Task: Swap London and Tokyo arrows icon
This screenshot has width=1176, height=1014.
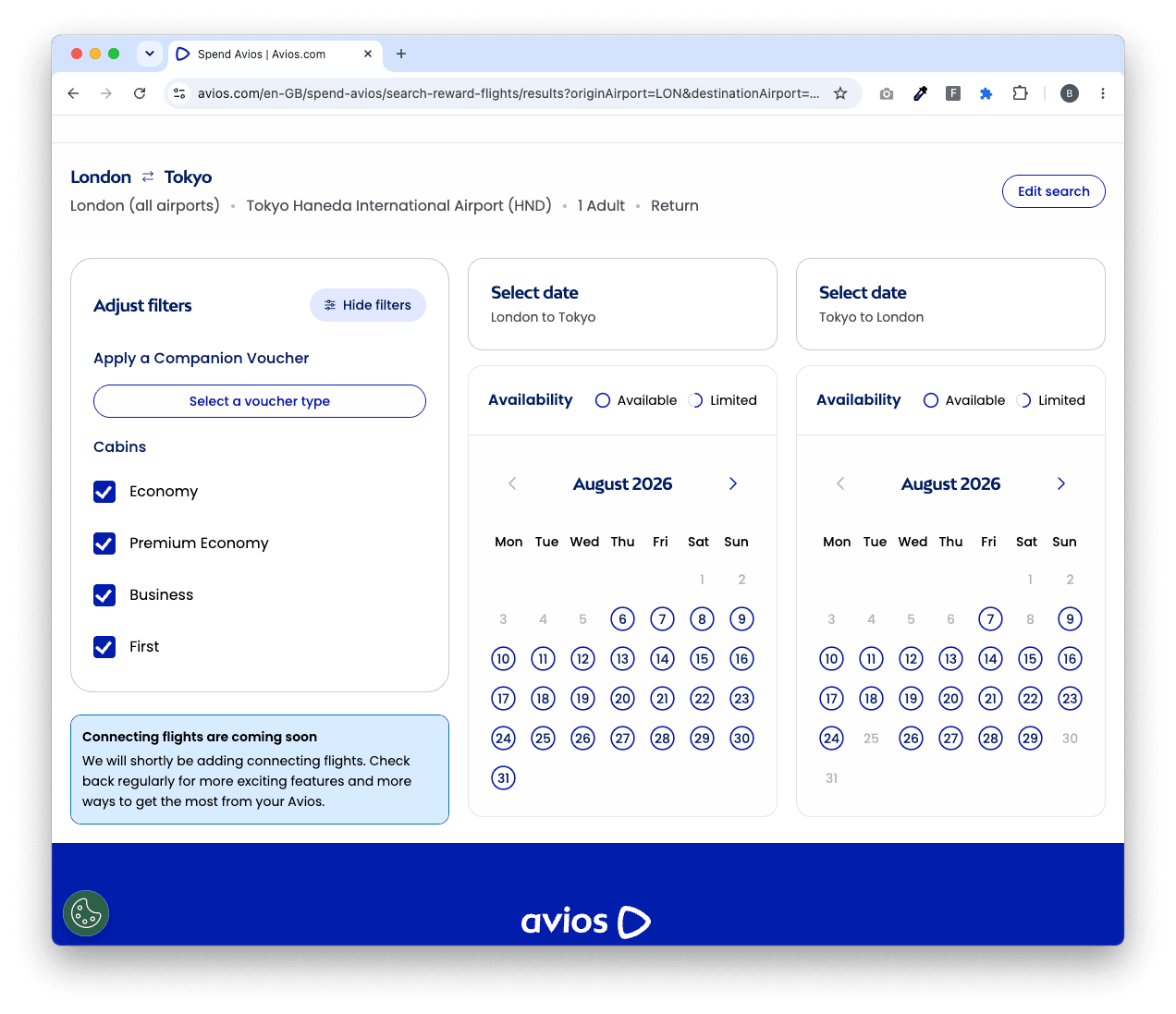Action: tap(148, 177)
